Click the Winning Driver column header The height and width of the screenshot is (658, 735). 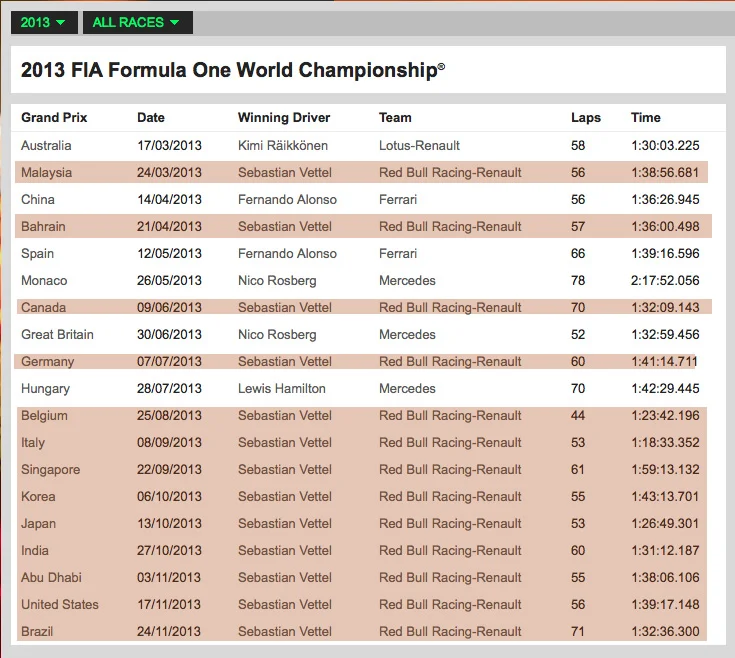tap(284, 118)
